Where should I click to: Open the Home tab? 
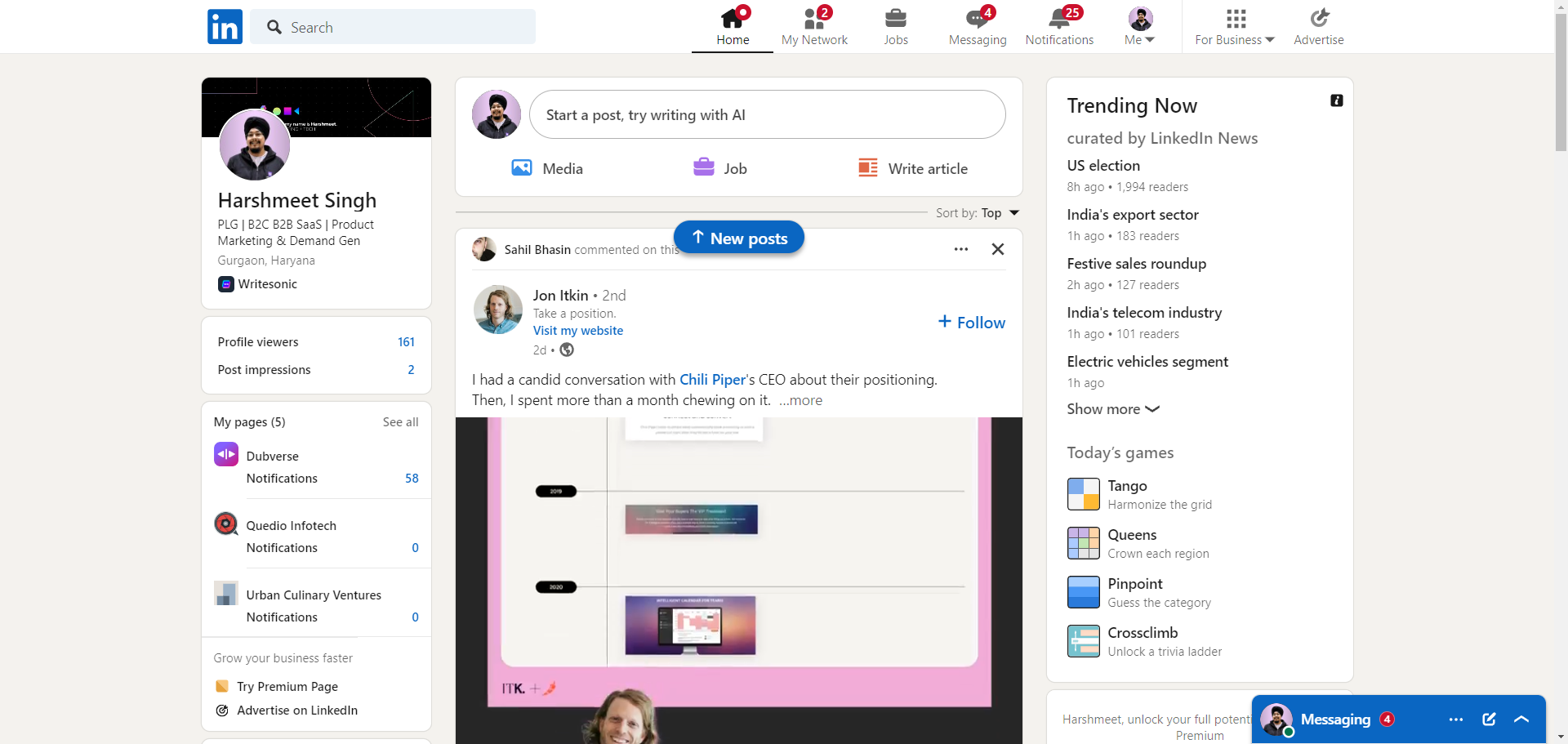[x=733, y=27]
